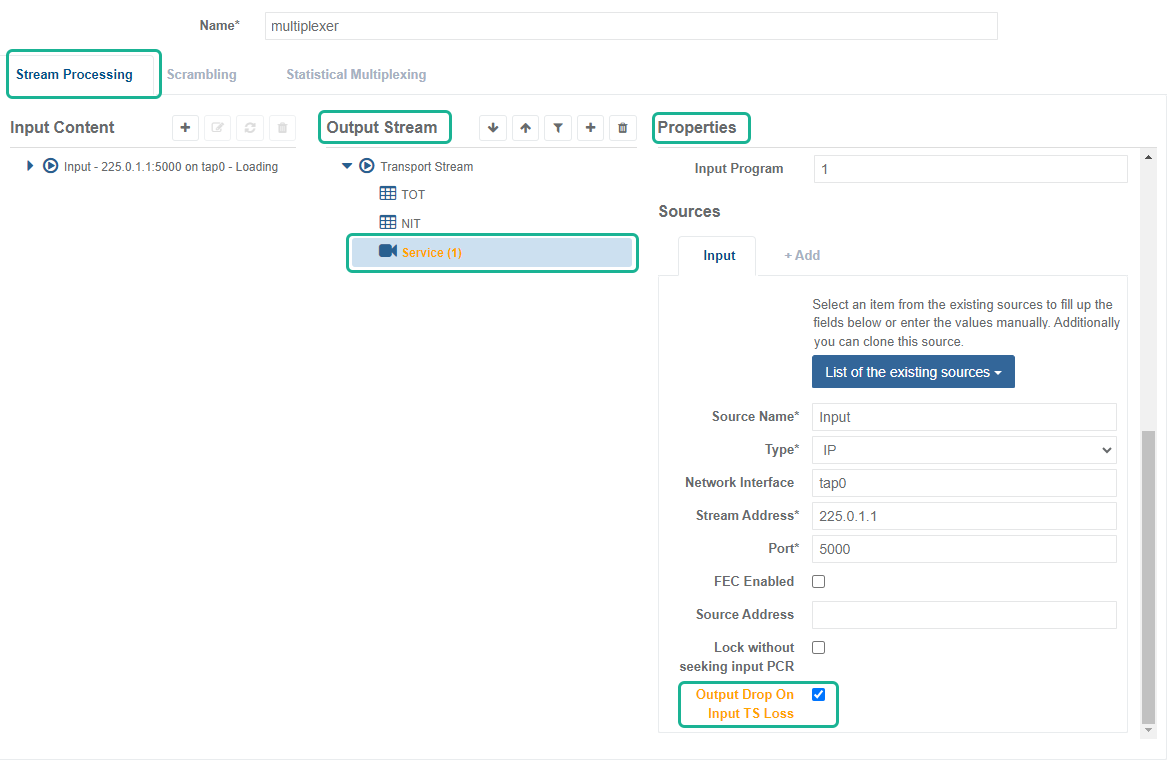The image size is (1175, 768).
Task: Click the move down arrow in Output Stream
Action: pyautogui.click(x=493, y=128)
